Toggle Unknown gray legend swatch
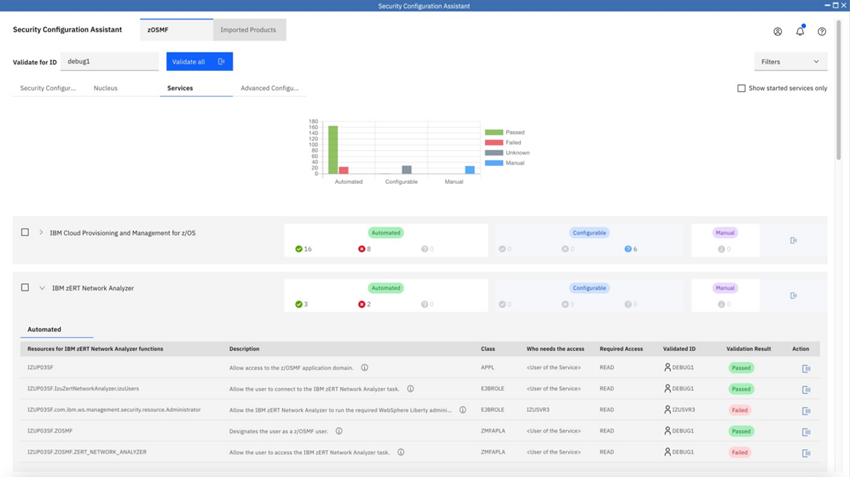The image size is (850, 477). click(x=494, y=153)
